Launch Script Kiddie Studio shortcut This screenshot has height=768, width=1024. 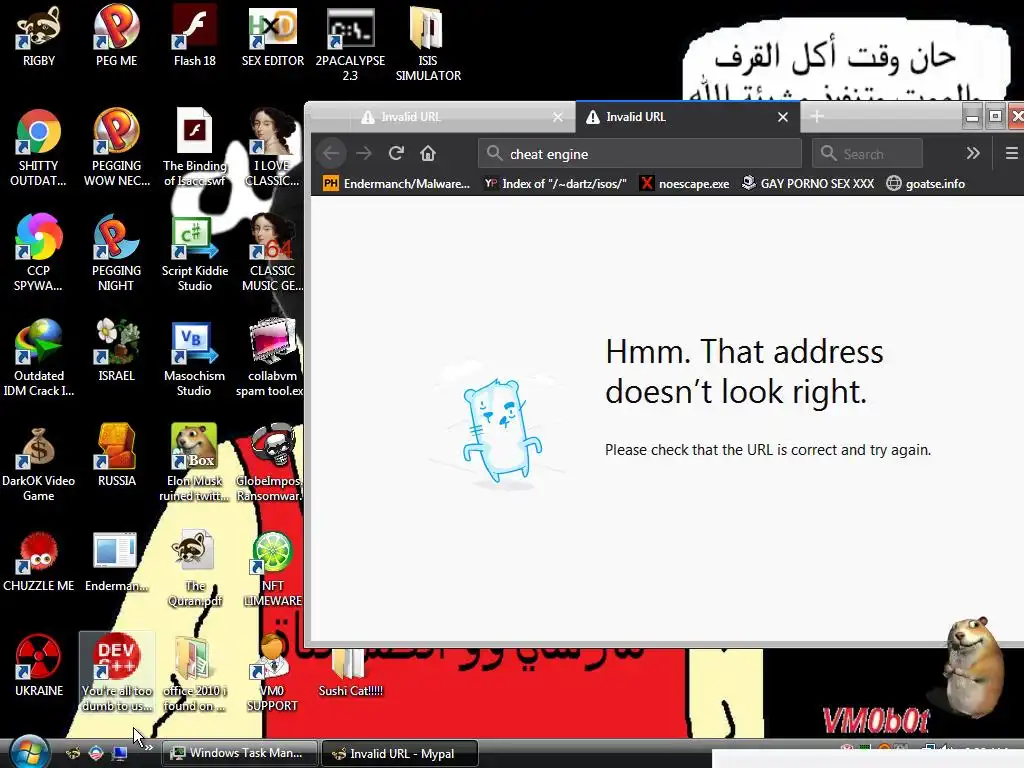coord(195,253)
